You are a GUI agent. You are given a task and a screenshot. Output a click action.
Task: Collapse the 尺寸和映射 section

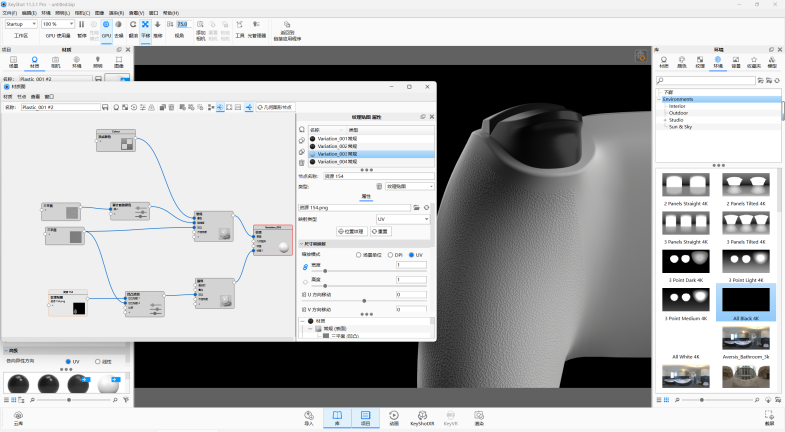coord(301,244)
